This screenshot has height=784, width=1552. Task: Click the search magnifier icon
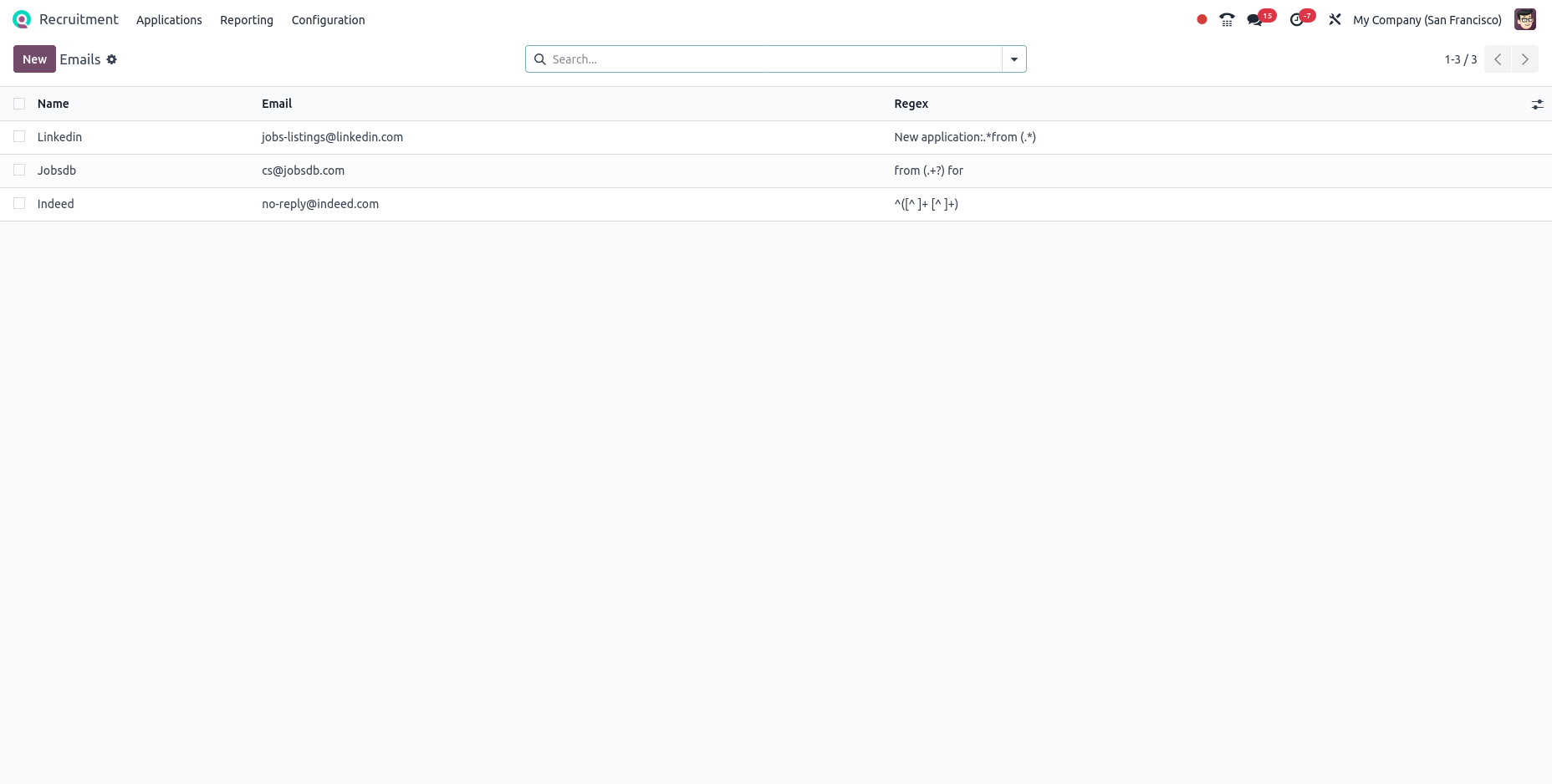click(x=540, y=59)
